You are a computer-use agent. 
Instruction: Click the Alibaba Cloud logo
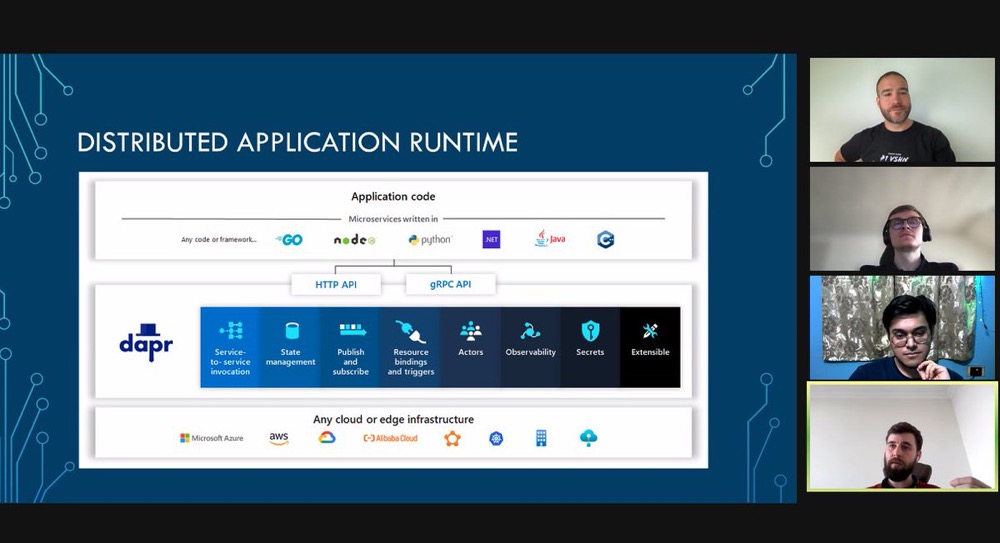(390, 438)
